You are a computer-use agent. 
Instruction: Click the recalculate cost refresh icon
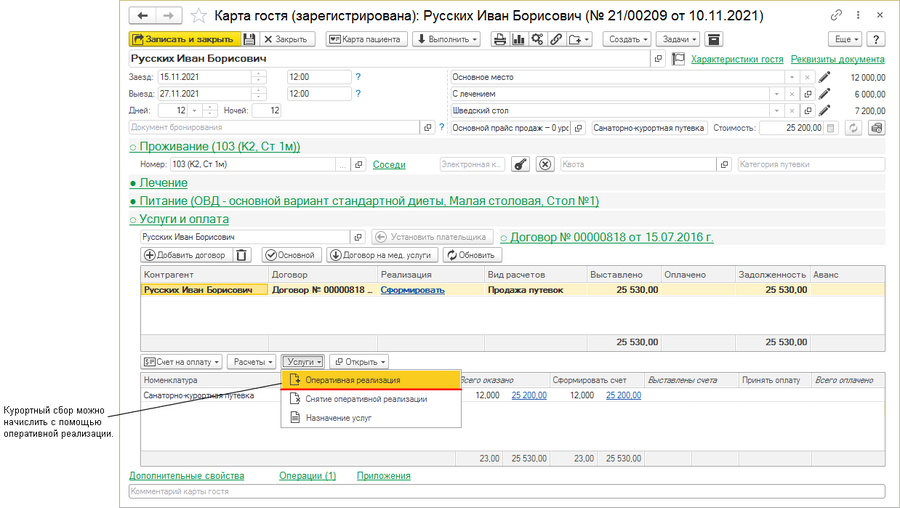[853, 128]
